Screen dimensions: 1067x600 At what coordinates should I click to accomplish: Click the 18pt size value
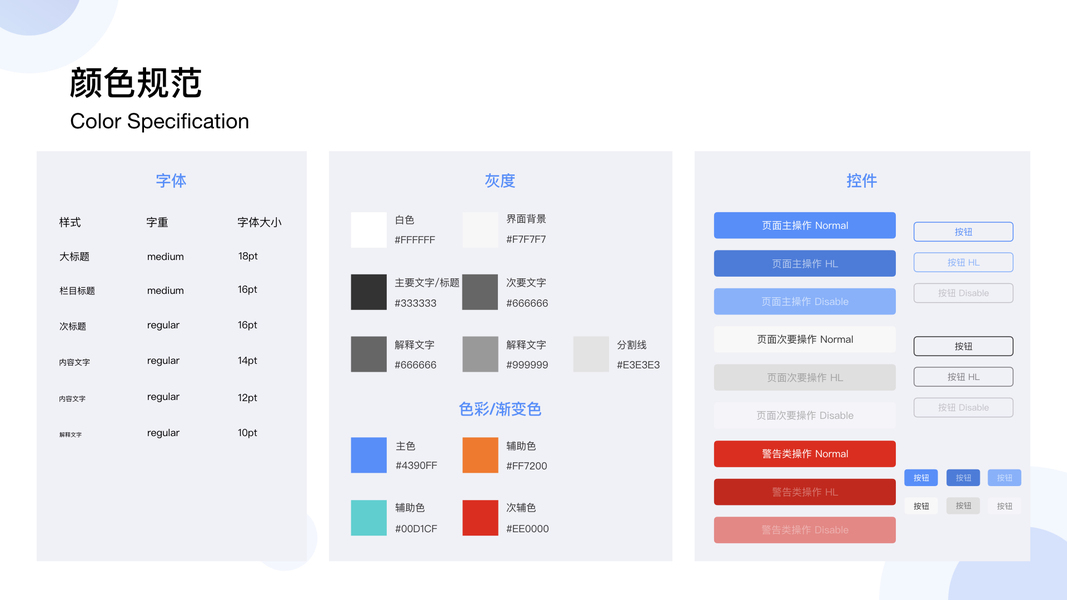coord(248,256)
